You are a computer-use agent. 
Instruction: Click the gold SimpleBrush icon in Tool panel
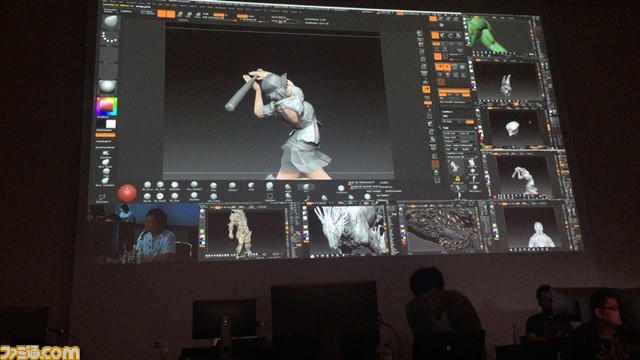pos(458,179)
